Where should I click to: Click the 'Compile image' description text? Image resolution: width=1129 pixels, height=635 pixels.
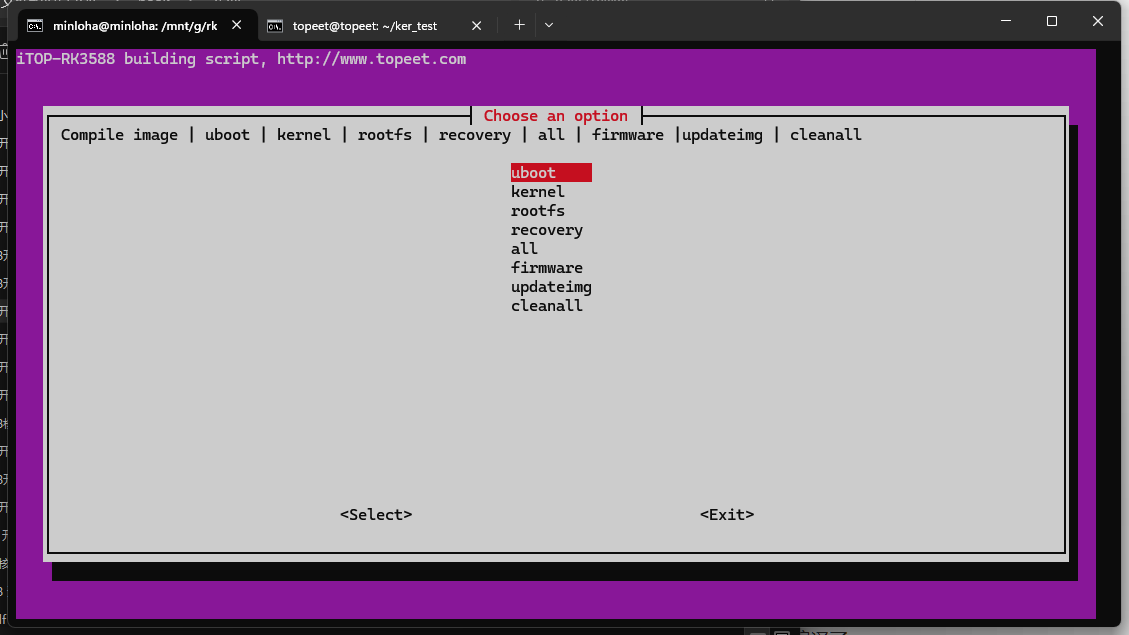coord(119,135)
